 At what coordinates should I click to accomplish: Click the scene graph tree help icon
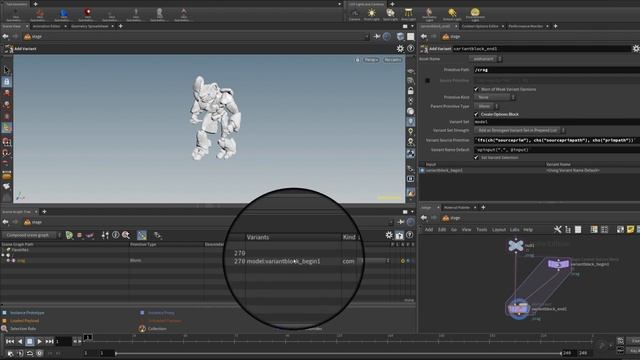pyautogui.click(x=409, y=235)
